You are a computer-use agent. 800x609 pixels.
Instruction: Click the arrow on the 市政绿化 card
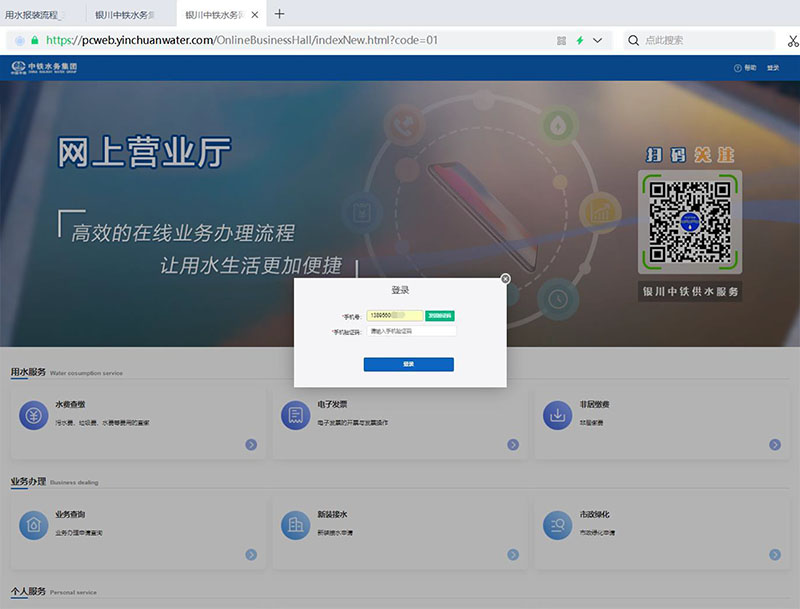(x=775, y=553)
